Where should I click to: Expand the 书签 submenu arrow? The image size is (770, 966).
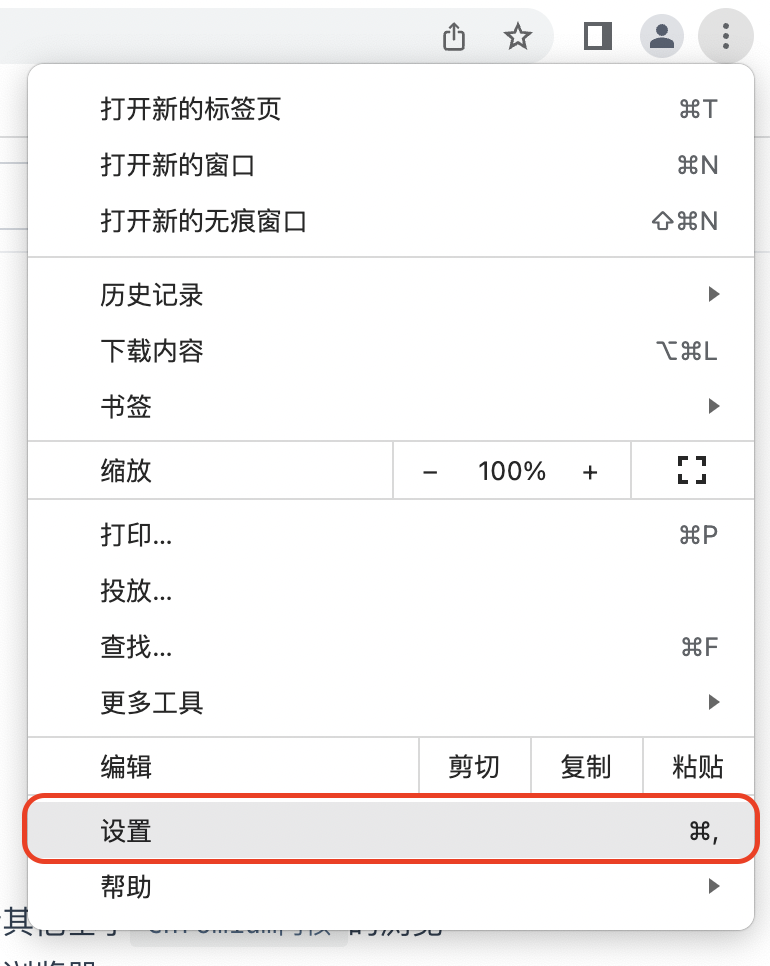(713, 406)
